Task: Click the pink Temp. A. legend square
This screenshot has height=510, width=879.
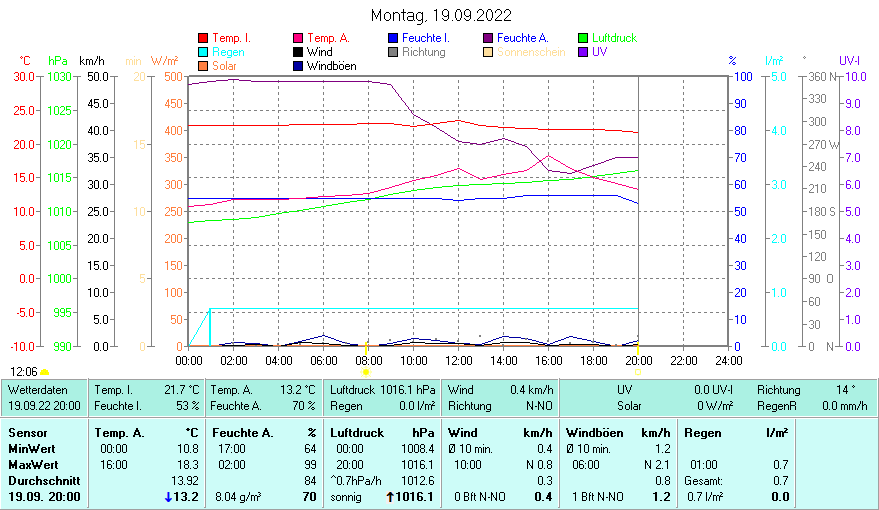Action: point(298,38)
